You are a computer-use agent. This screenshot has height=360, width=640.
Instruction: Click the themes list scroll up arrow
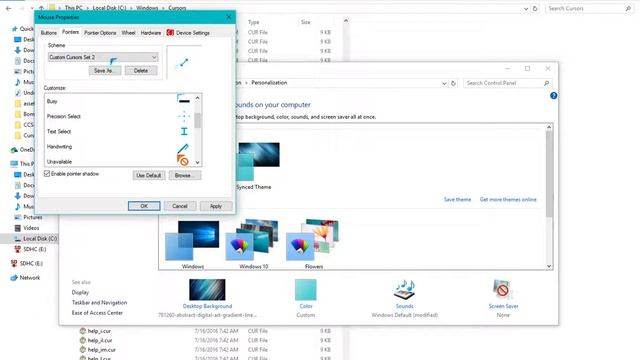(549, 127)
